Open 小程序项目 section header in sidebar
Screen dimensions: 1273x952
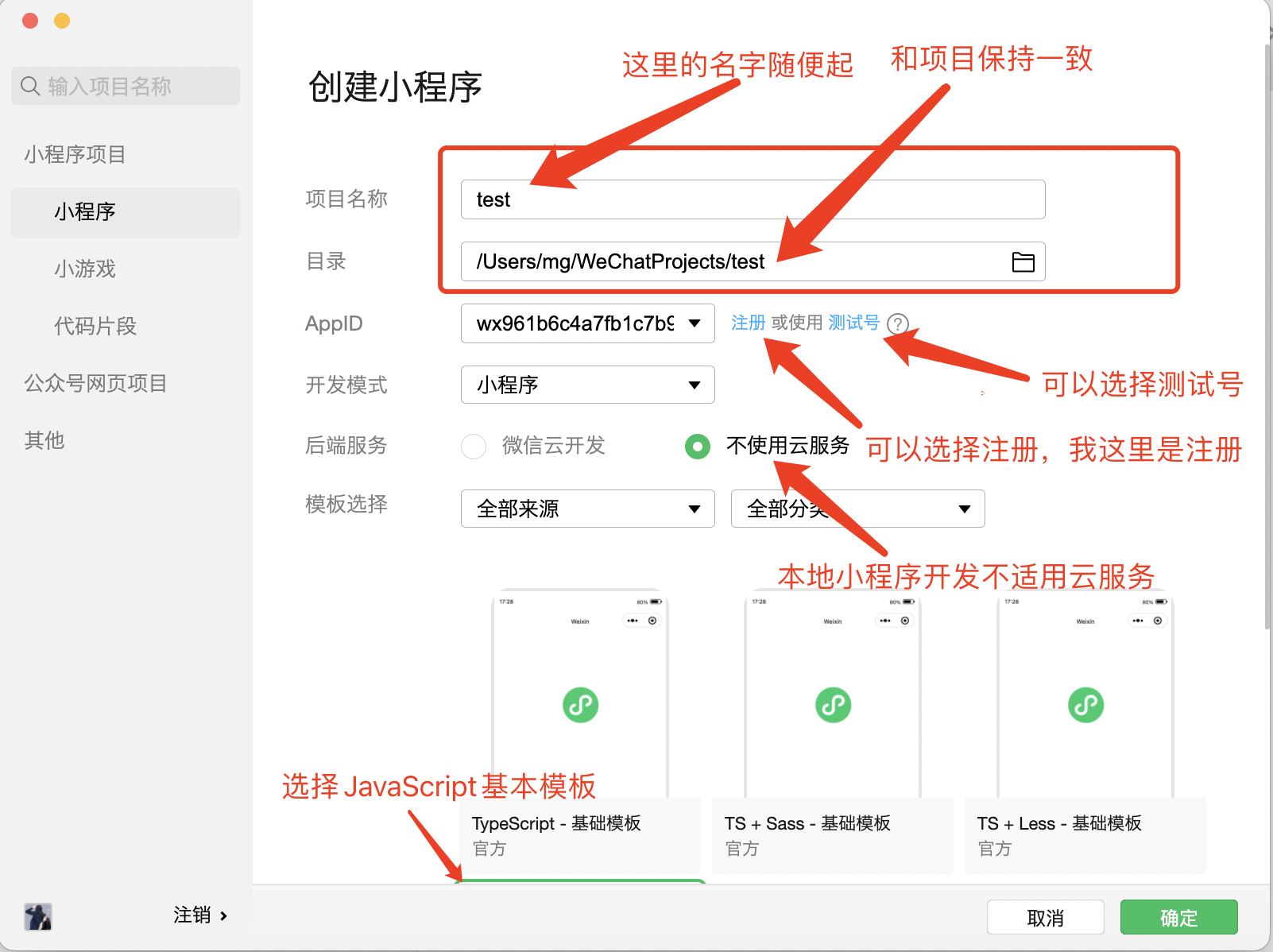coord(75,154)
